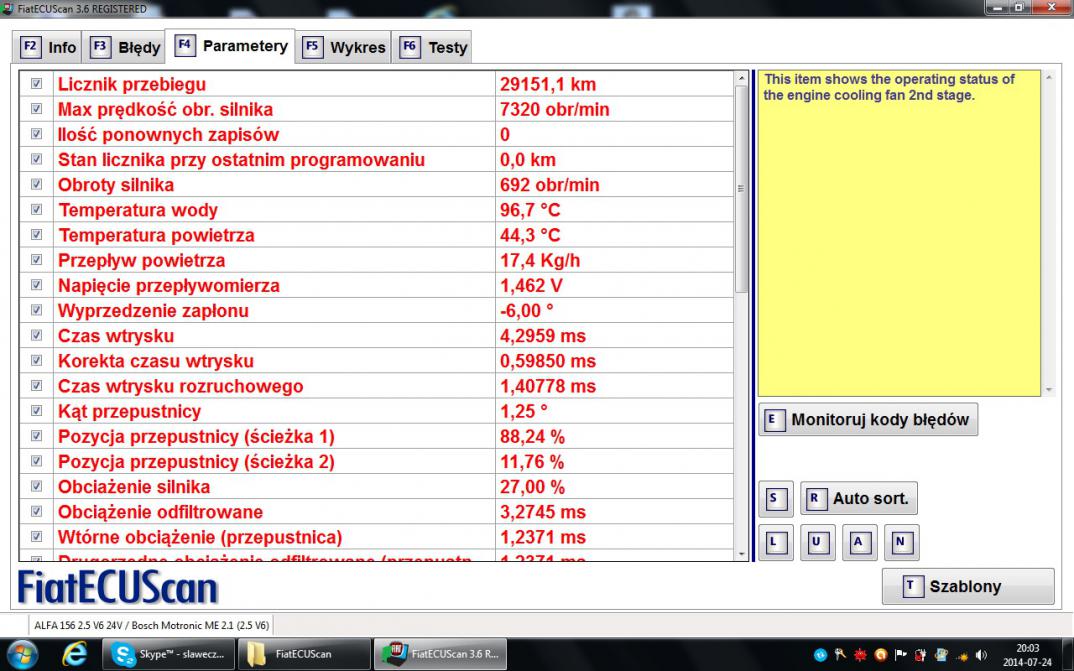Click the parameter list scrollbar thumb

741,189
